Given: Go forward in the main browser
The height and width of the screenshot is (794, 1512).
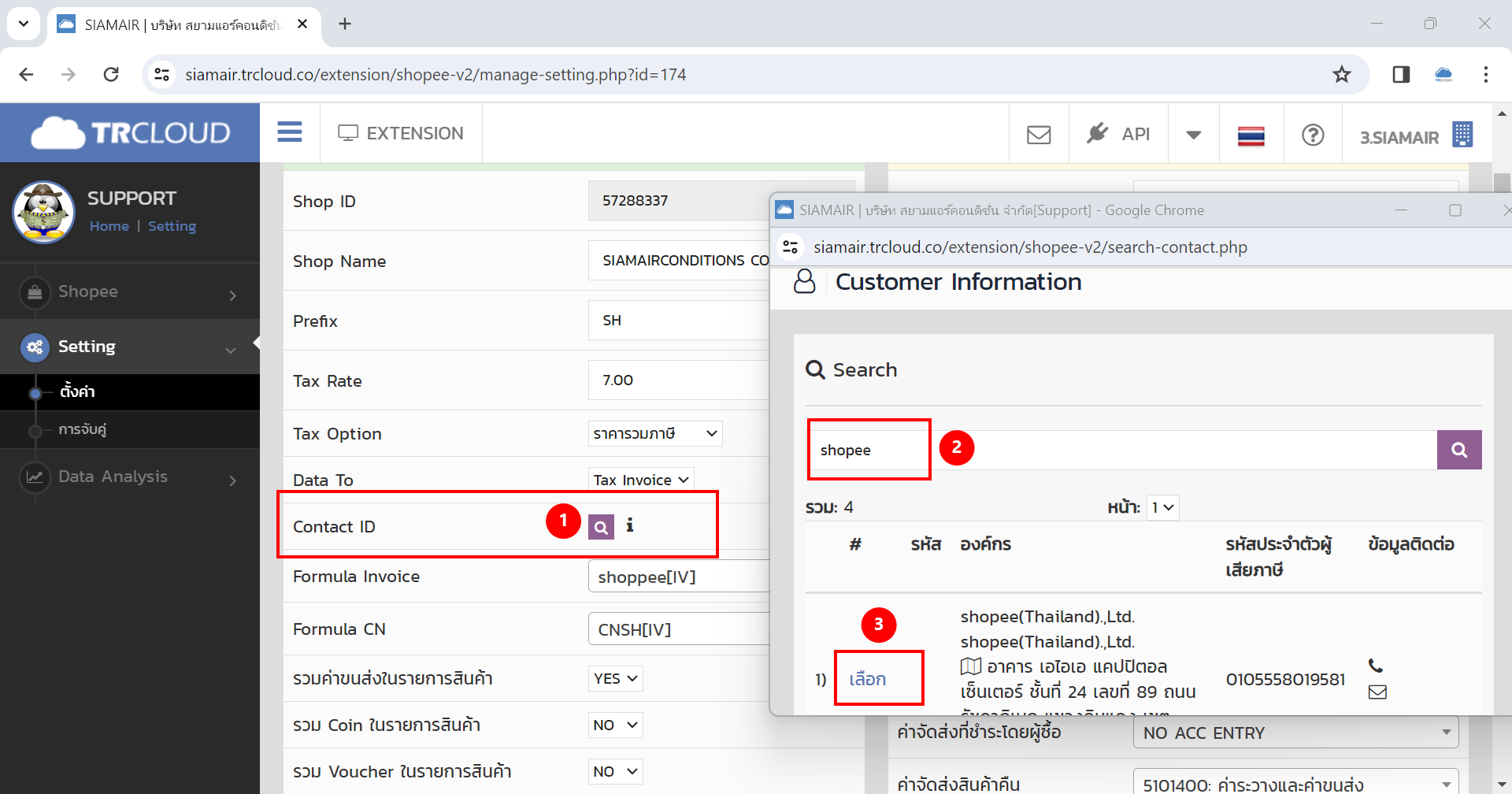Looking at the screenshot, I should click(x=69, y=74).
